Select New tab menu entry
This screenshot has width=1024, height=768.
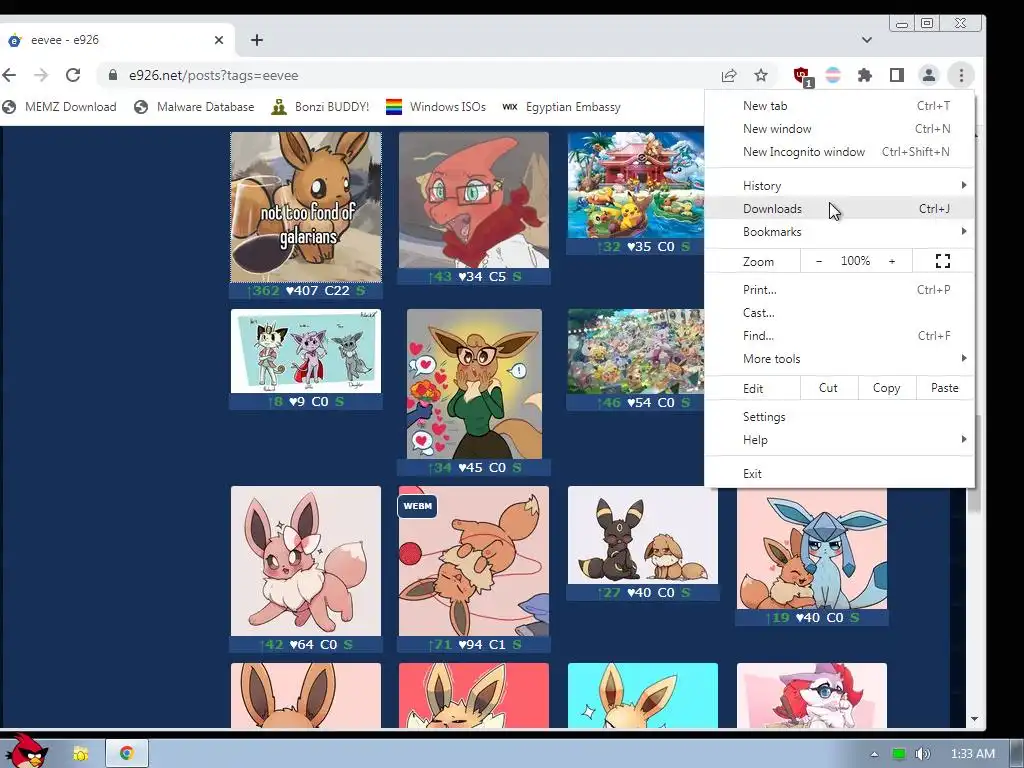[x=839, y=106]
